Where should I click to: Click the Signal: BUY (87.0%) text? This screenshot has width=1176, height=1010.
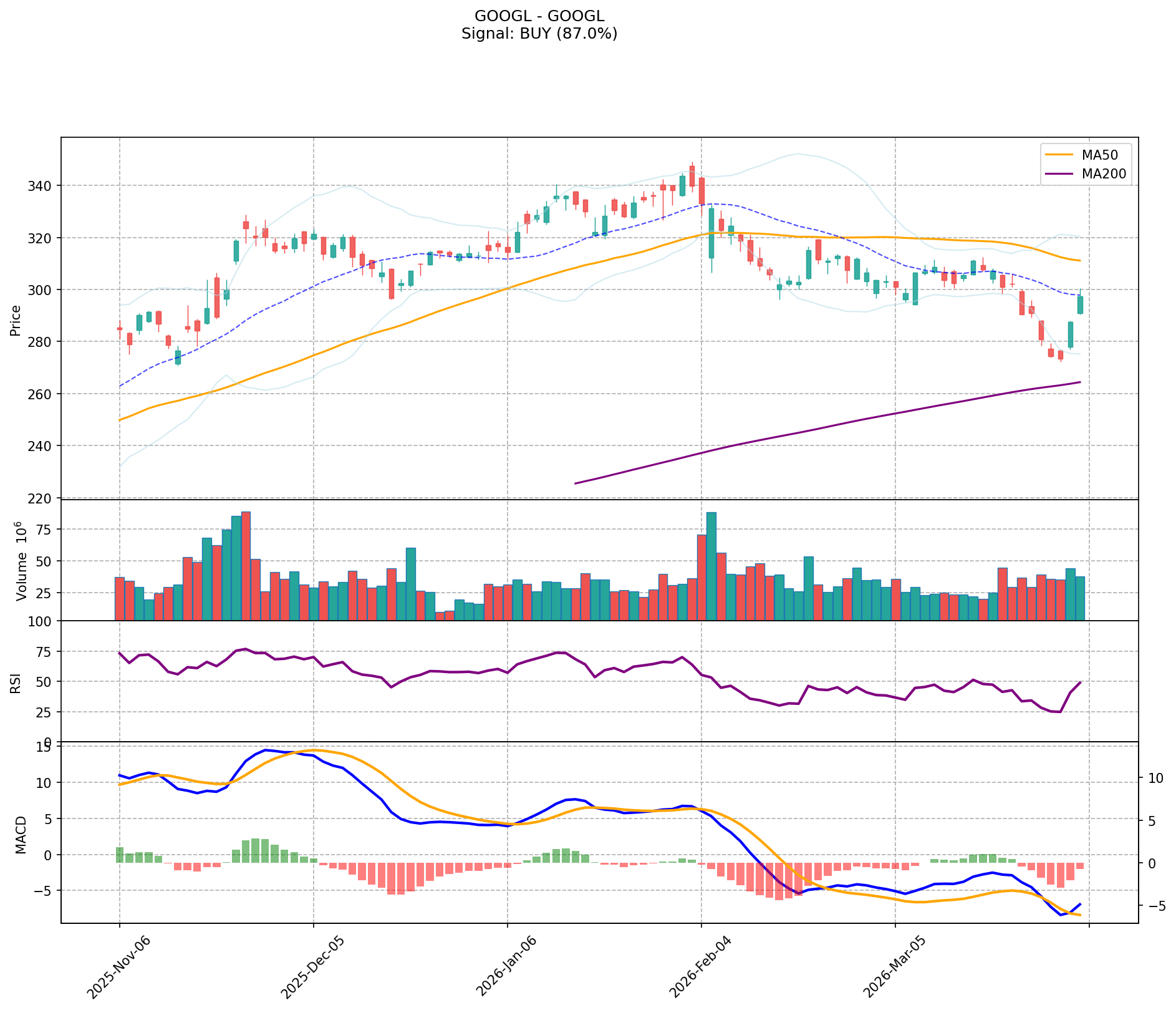[x=539, y=34]
